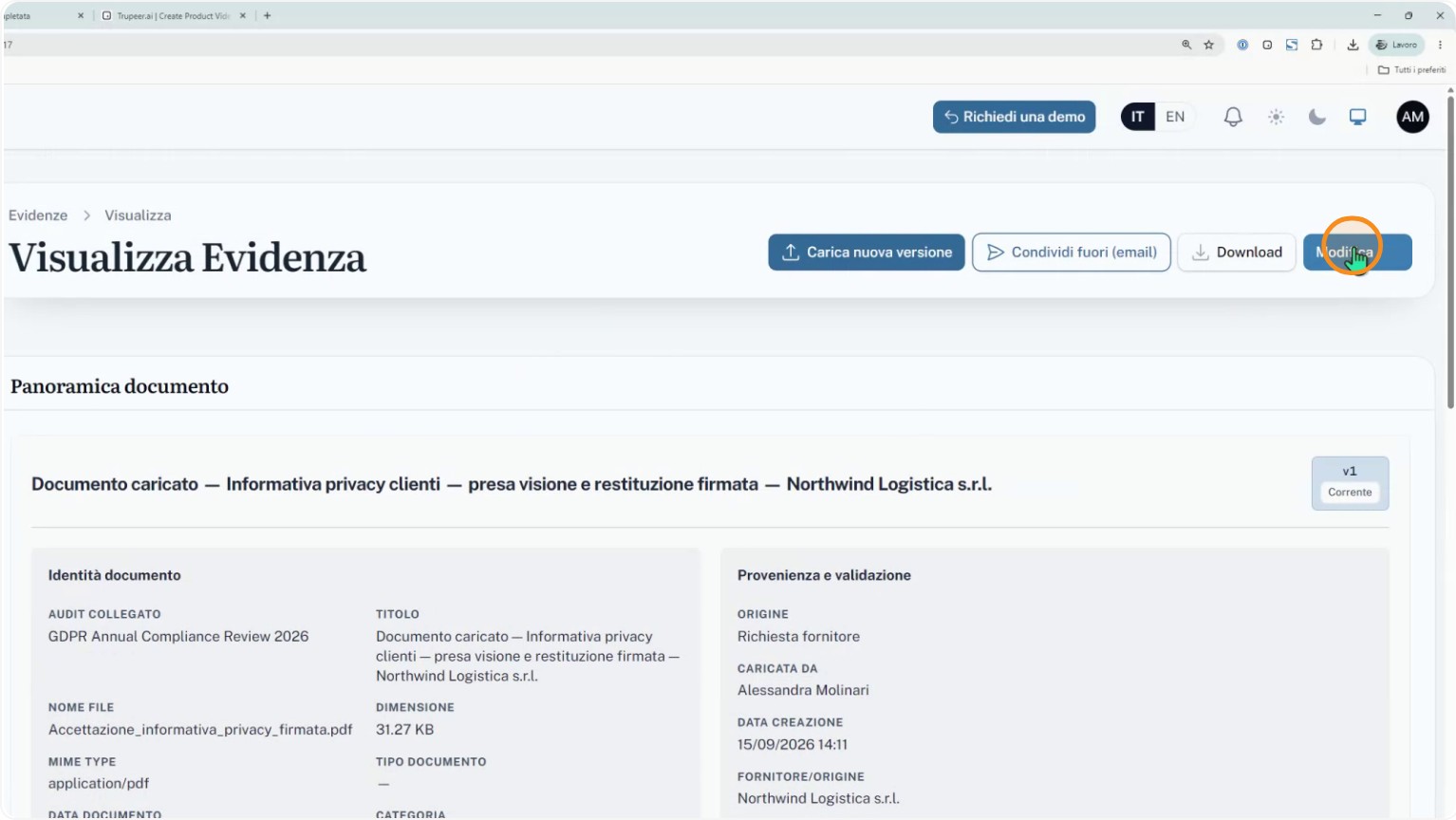The width and height of the screenshot is (1456, 820).
Task: Click GDPR Annual Compliance Review 2026 value
Action: pos(178,637)
